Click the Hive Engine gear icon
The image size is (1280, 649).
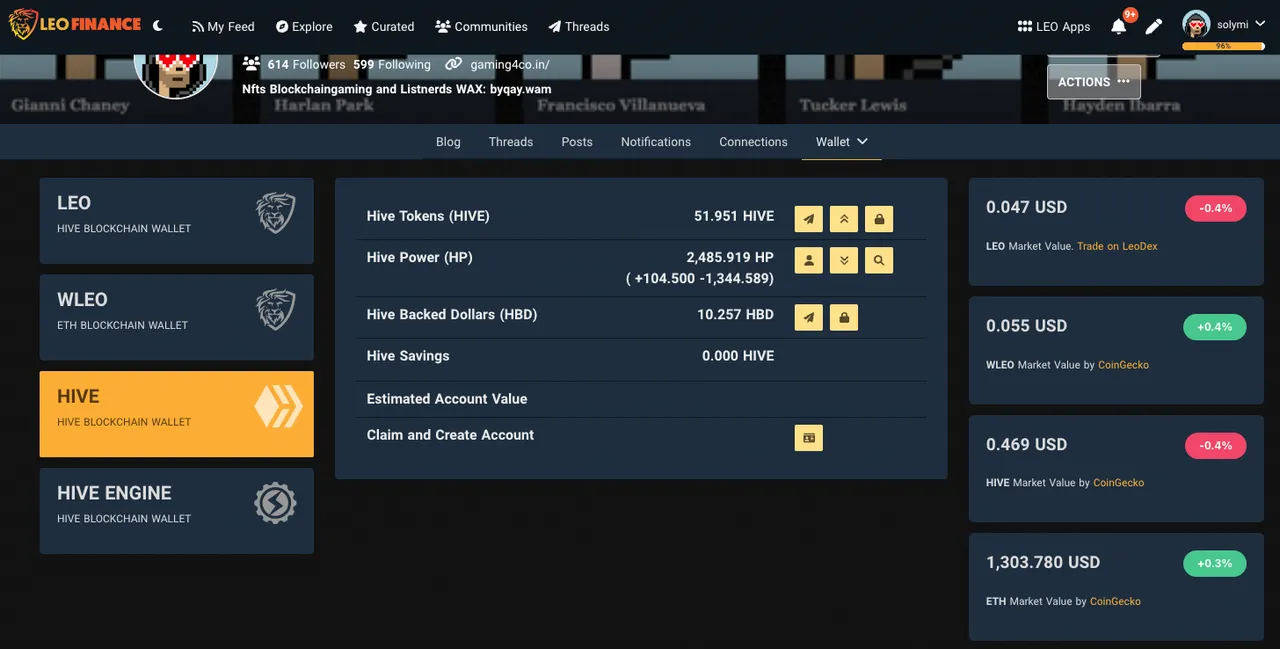(x=275, y=503)
